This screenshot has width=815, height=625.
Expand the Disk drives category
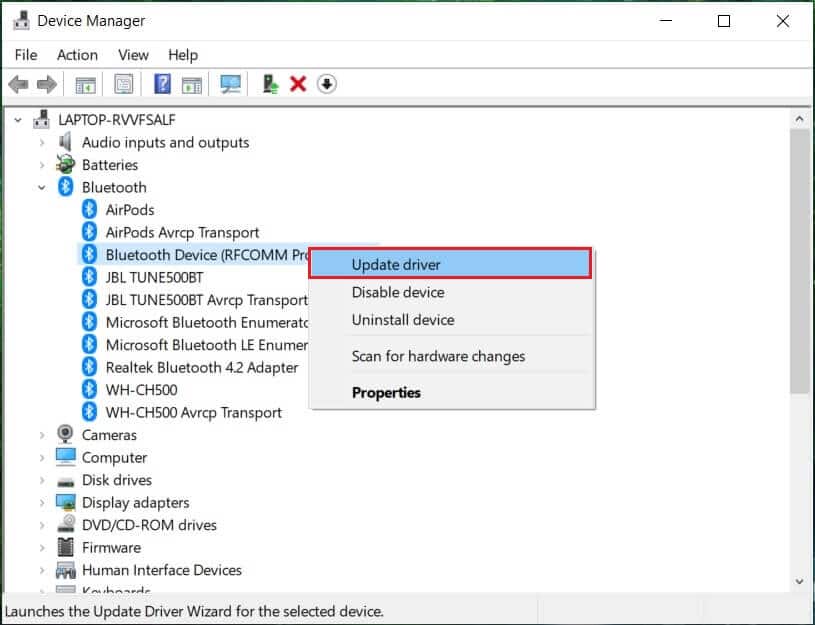pyautogui.click(x=42, y=480)
